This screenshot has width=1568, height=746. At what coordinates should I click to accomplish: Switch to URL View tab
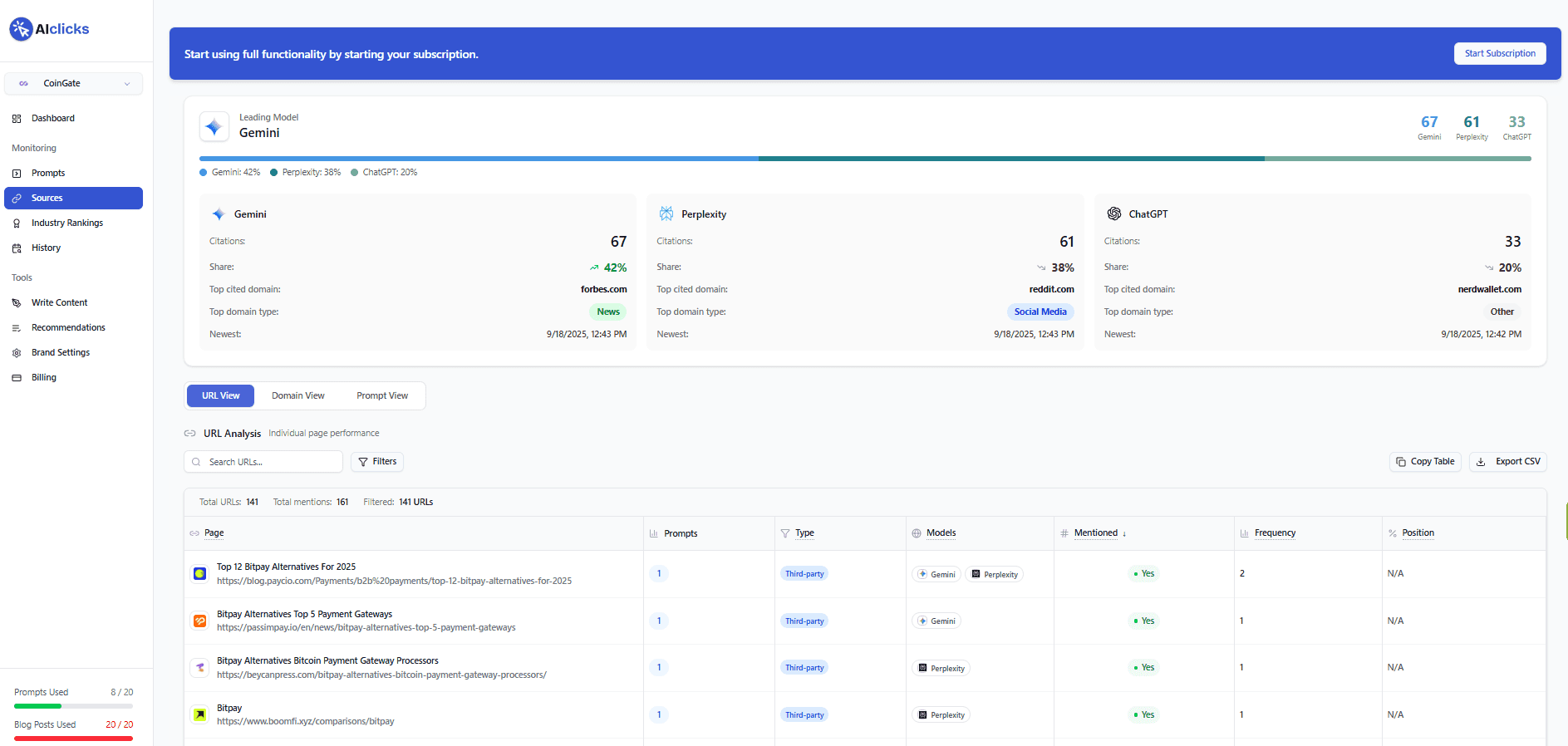tap(220, 395)
